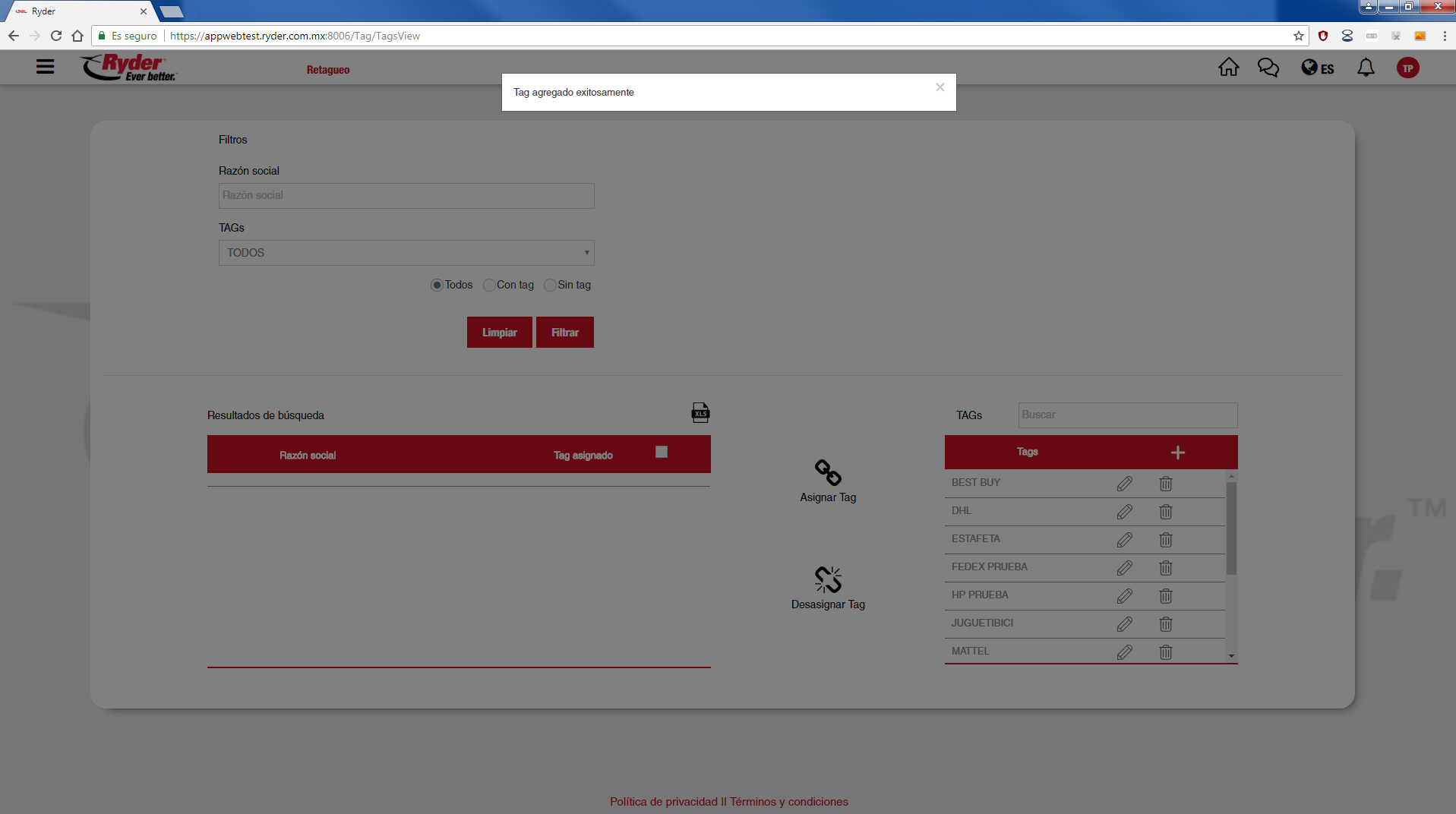Click the Desasignar Tag broken-link icon
The width and height of the screenshot is (1456, 814).
coord(828,580)
